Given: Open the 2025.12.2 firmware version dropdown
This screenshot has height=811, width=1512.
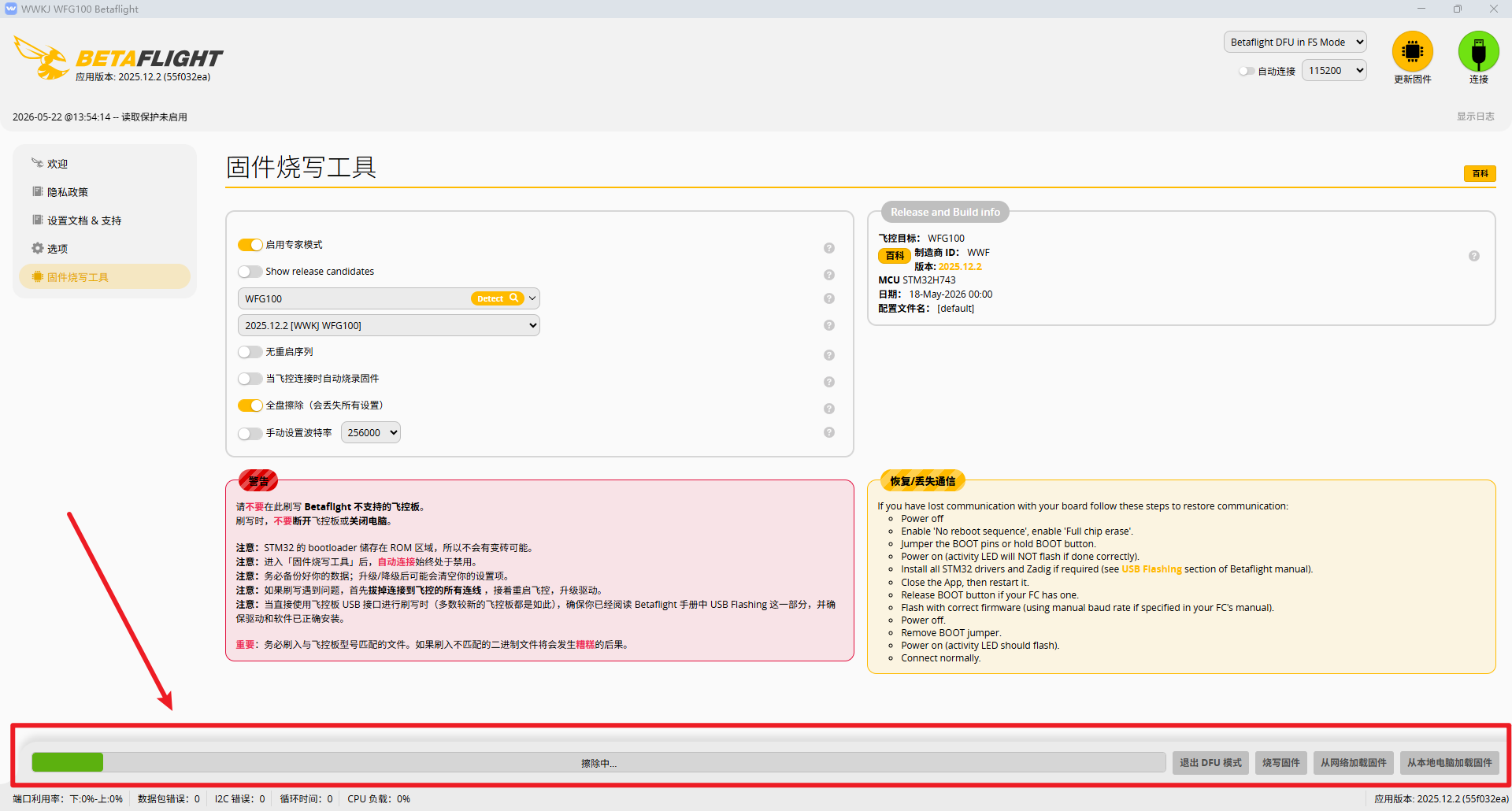Looking at the screenshot, I should point(389,325).
